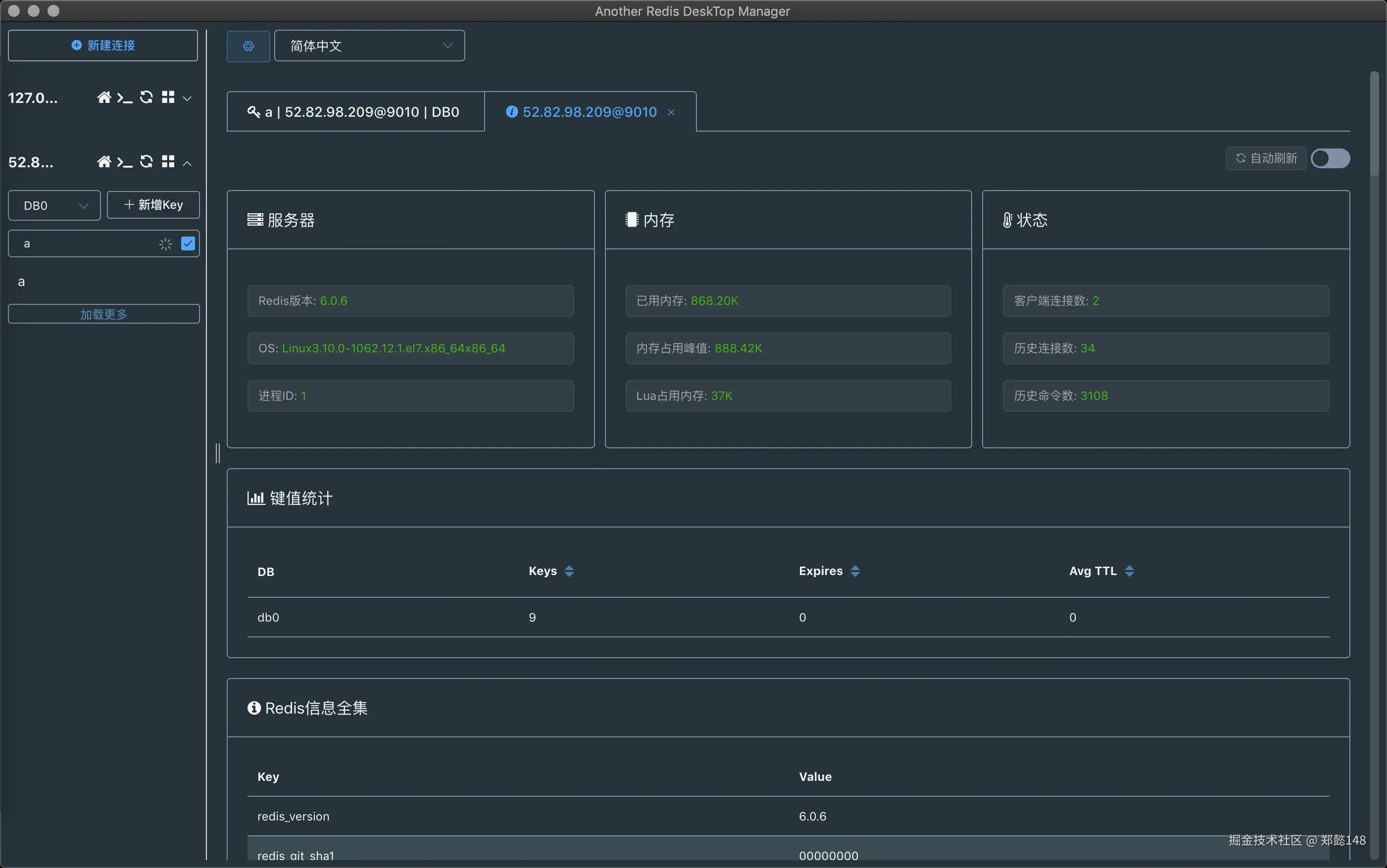Open settings gear button
This screenshot has width=1387, height=868.
(248, 46)
